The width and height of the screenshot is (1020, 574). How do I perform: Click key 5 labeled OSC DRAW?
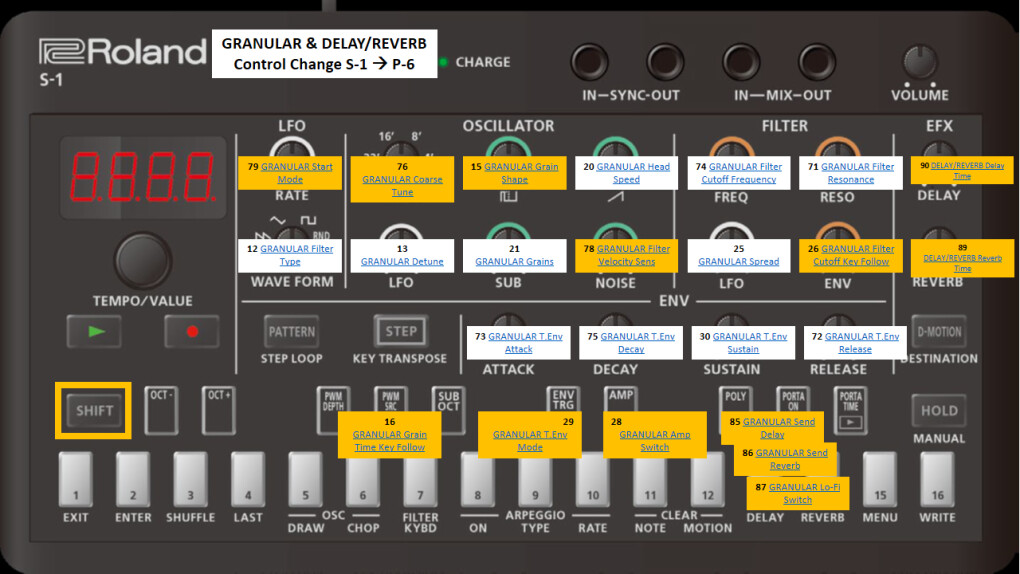click(x=305, y=479)
